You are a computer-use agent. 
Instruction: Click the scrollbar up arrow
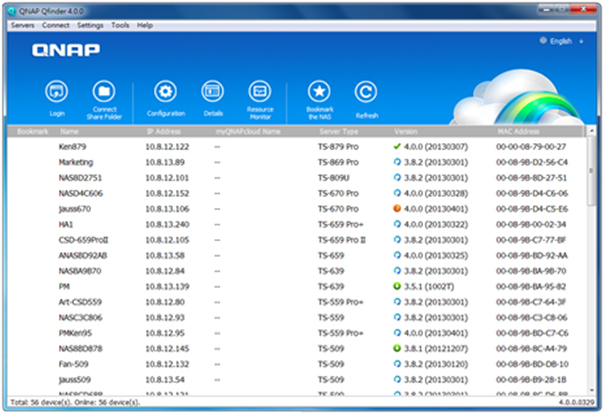coord(591,131)
